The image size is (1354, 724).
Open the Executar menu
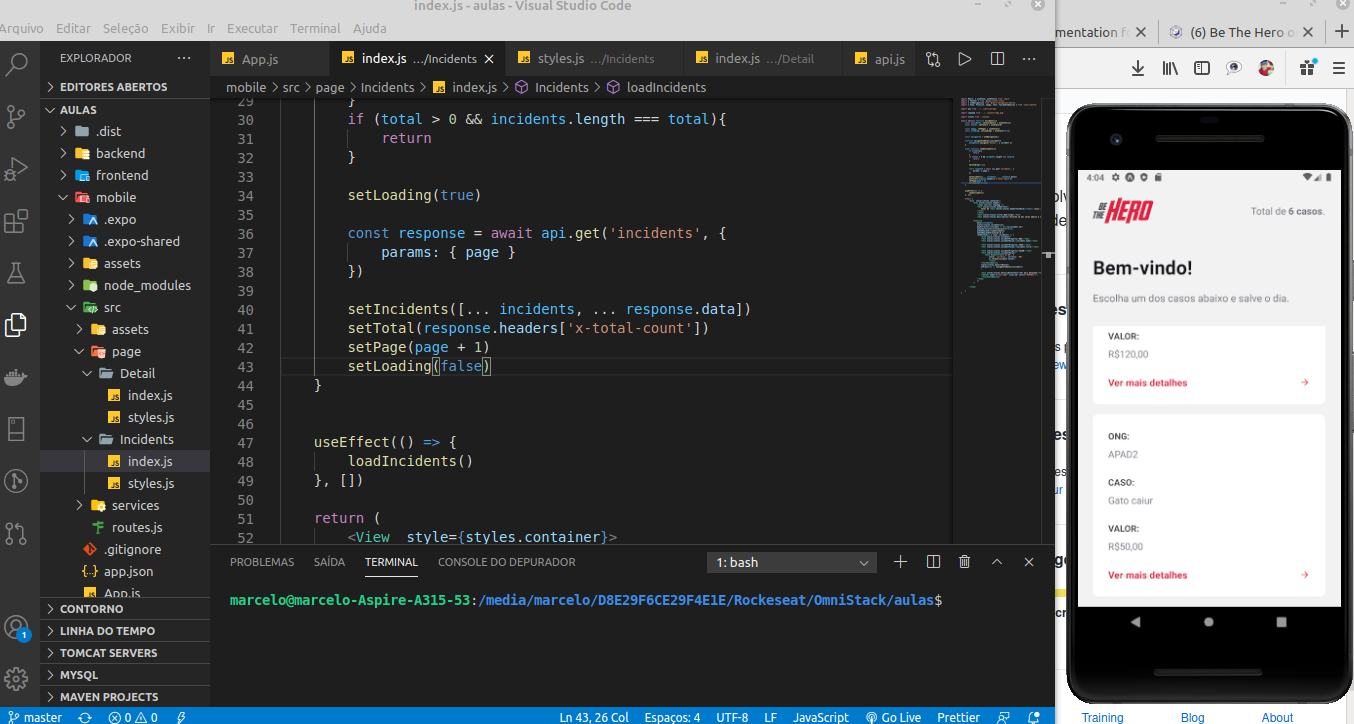click(x=252, y=28)
